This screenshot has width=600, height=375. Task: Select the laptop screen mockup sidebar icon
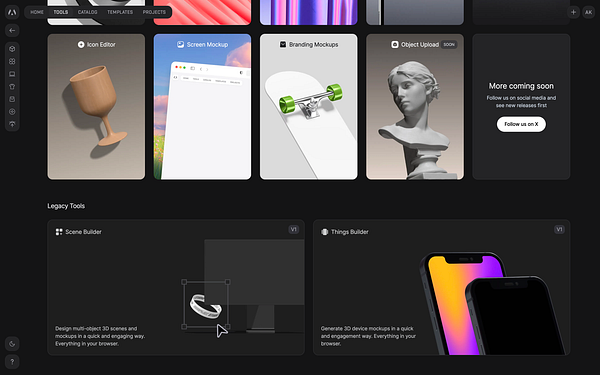click(12, 74)
